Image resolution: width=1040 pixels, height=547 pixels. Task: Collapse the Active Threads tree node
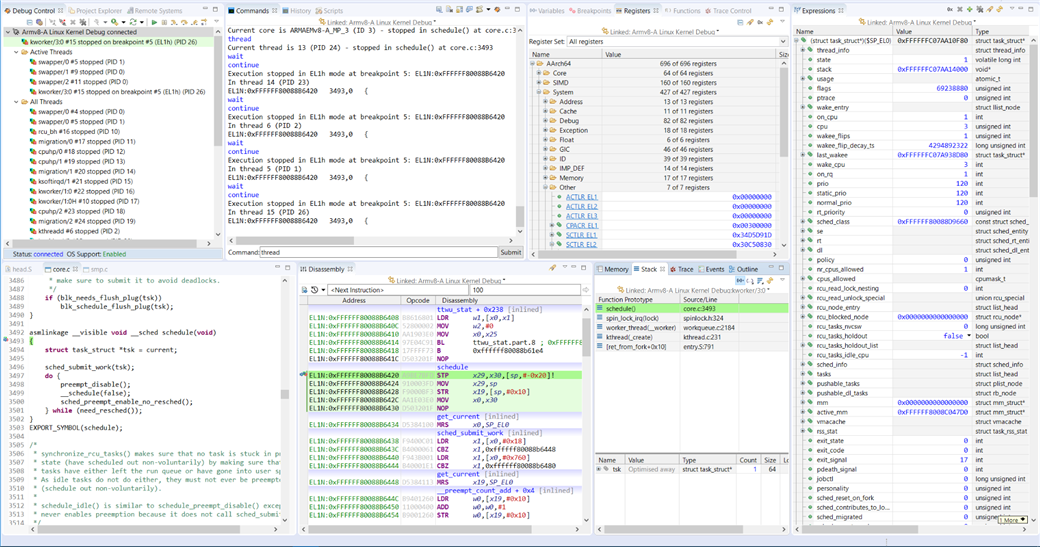pyautogui.click(x=17, y=52)
